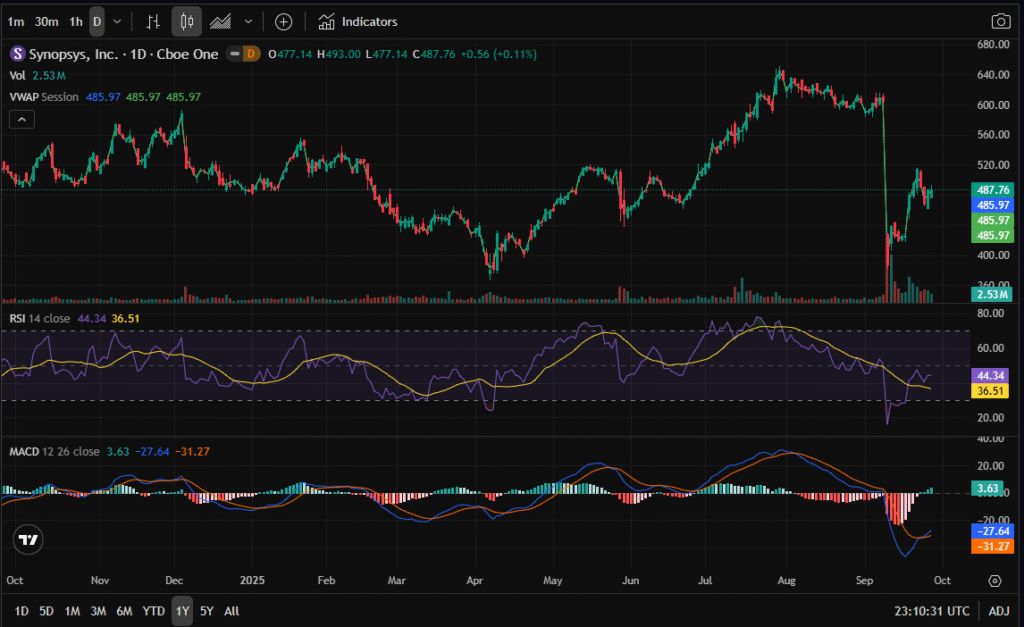Click the Synopsys symbol logo icon
The height and width of the screenshot is (627, 1024).
17,54
